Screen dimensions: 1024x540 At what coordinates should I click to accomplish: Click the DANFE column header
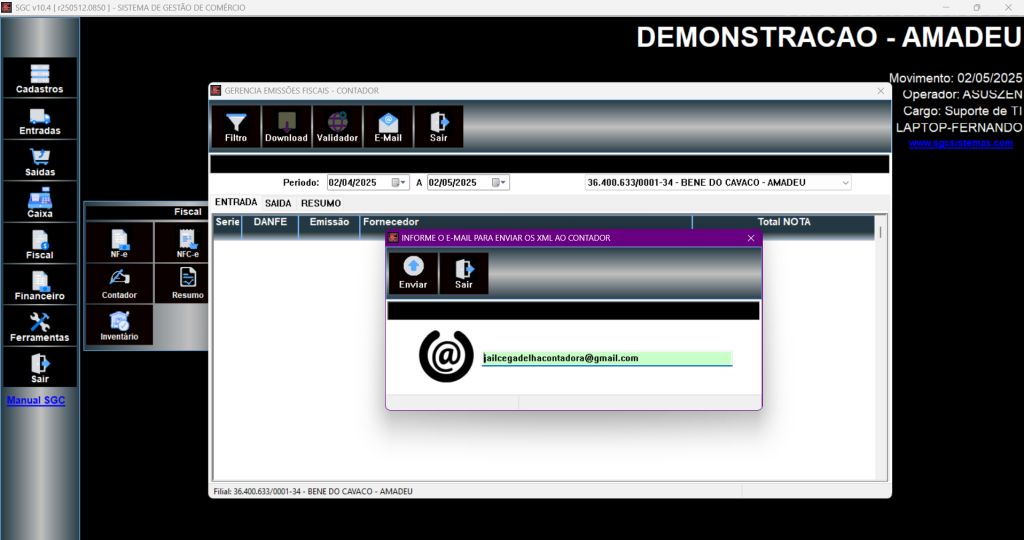click(x=270, y=222)
